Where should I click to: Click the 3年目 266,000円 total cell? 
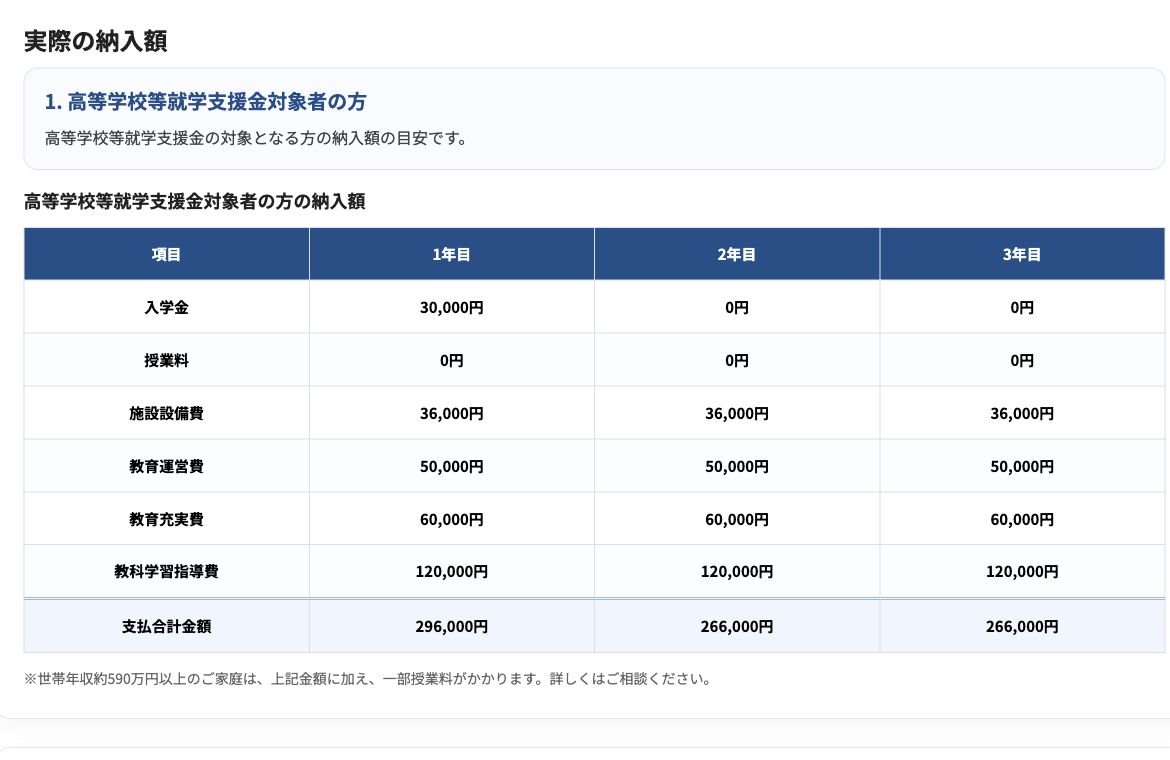[1022, 626]
